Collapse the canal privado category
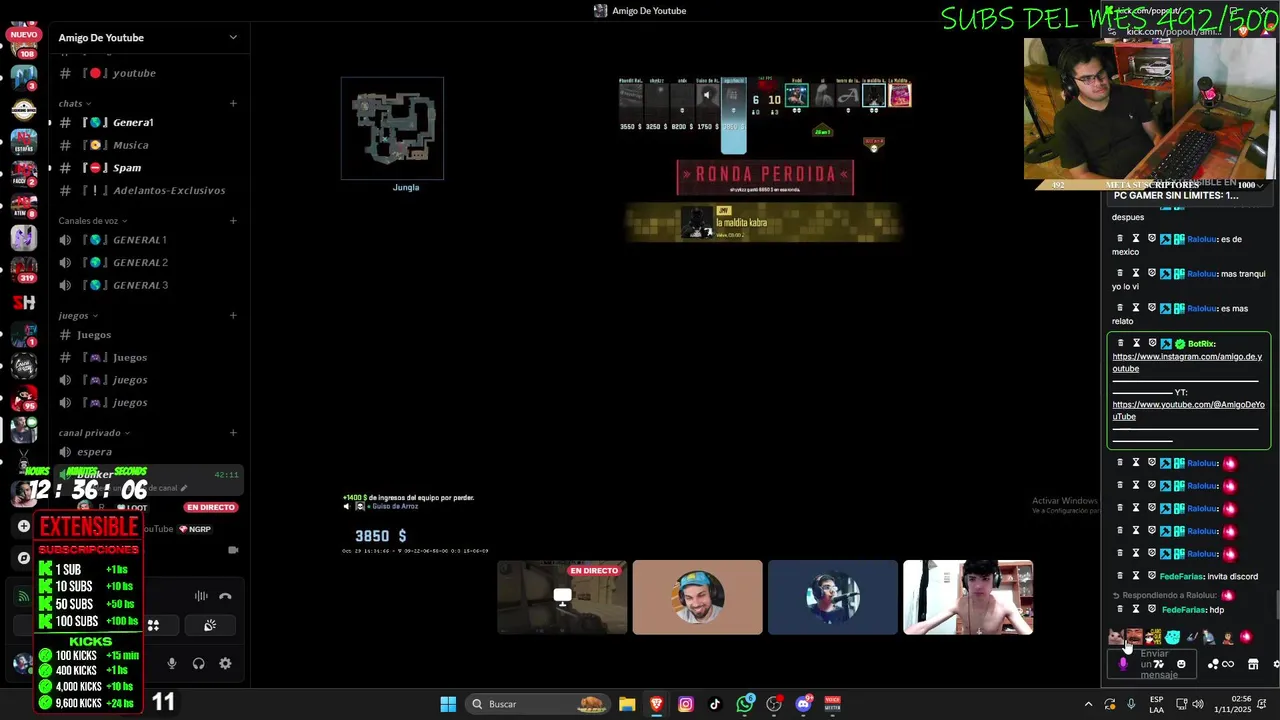Image resolution: width=1280 pixels, height=720 pixels. 93,432
